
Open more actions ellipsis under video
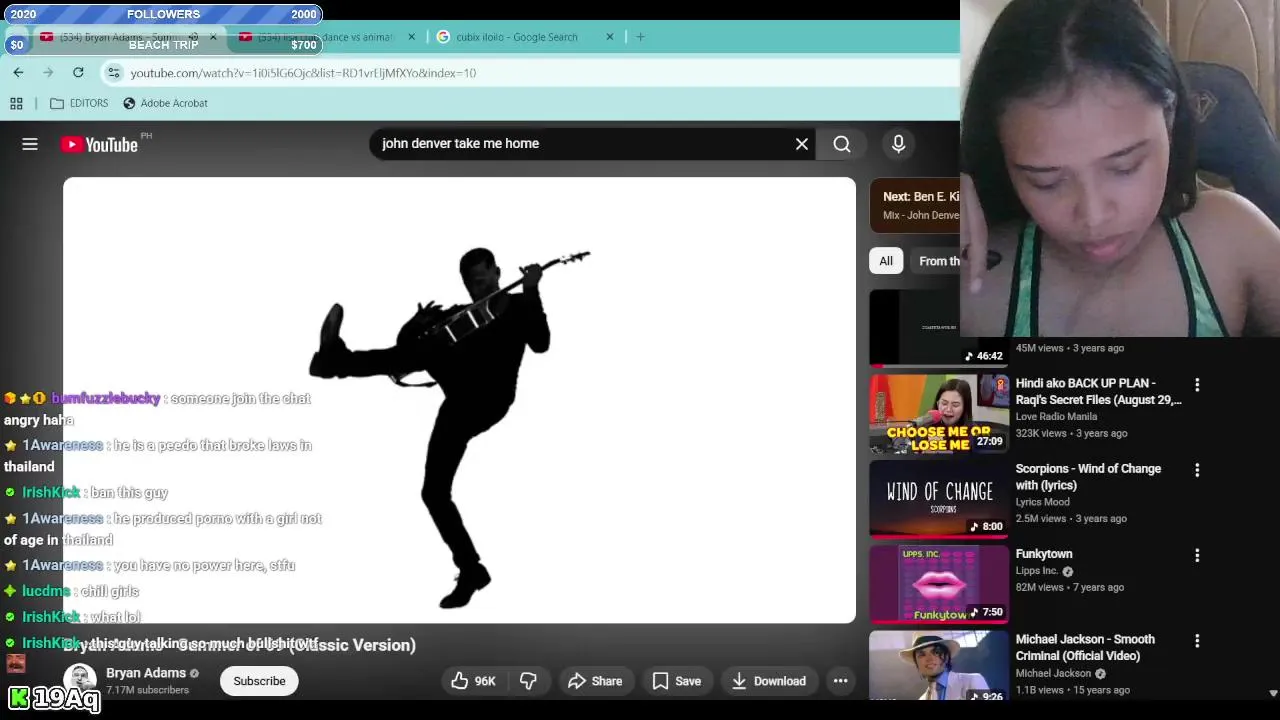841,681
